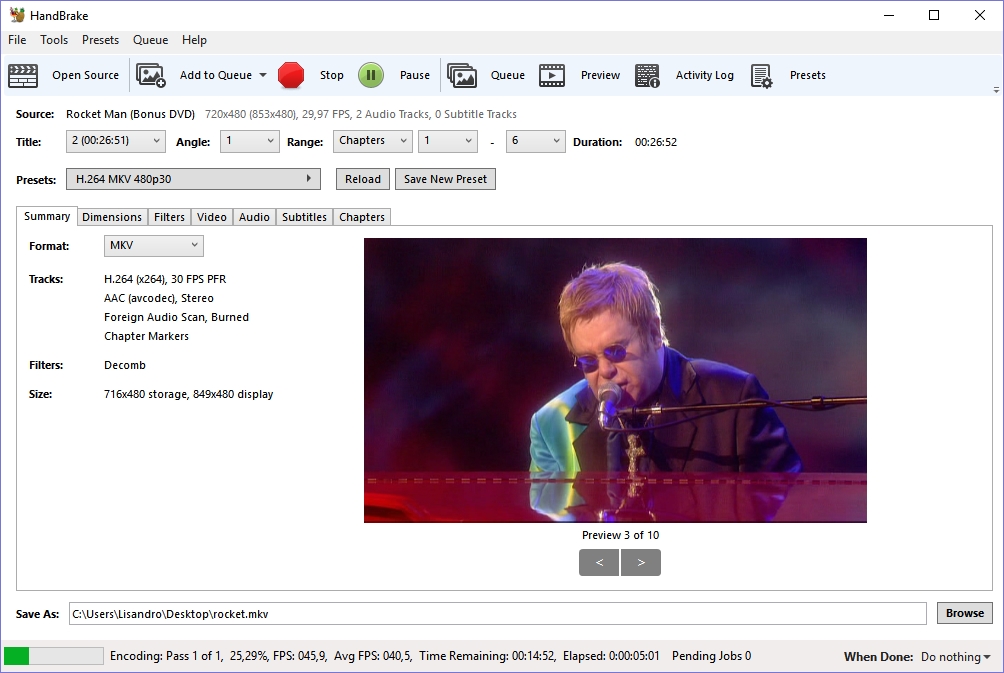The width and height of the screenshot is (1004, 673).
Task: Click the Duration value 00:26:52
Action: pyautogui.click(x=656, y=142)
